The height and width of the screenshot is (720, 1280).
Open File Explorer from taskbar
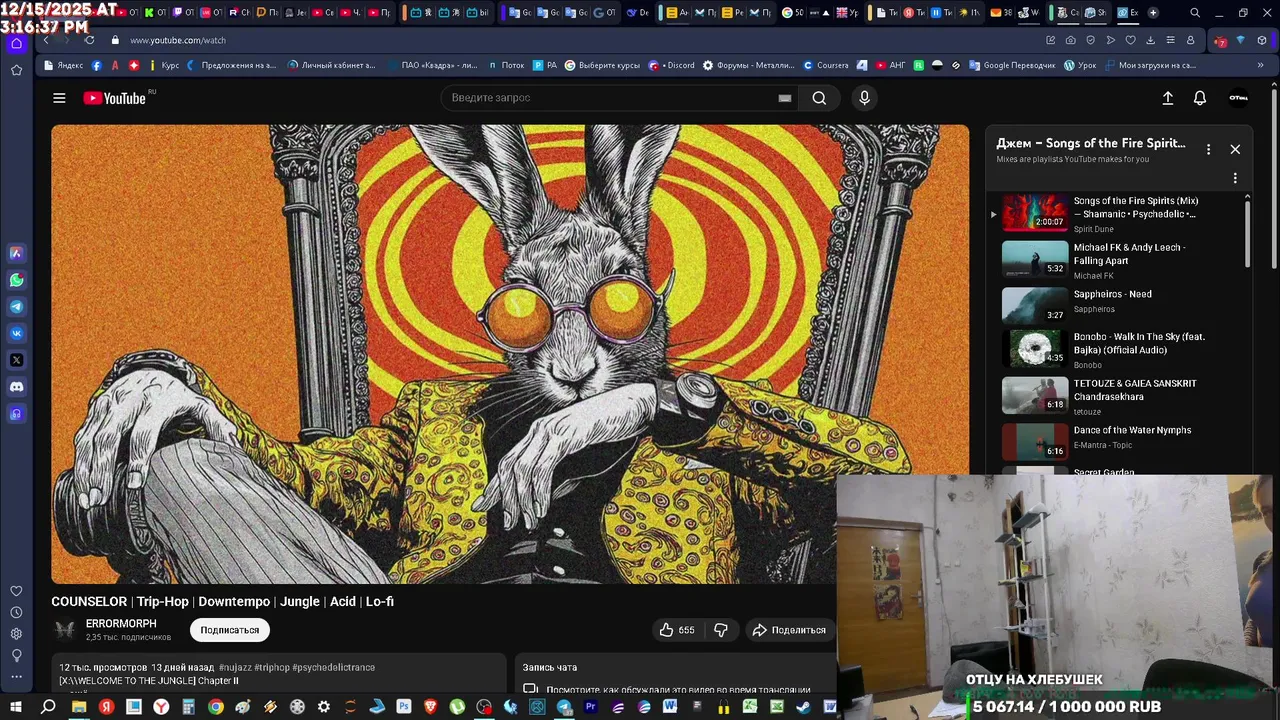(x=79, y=707)
